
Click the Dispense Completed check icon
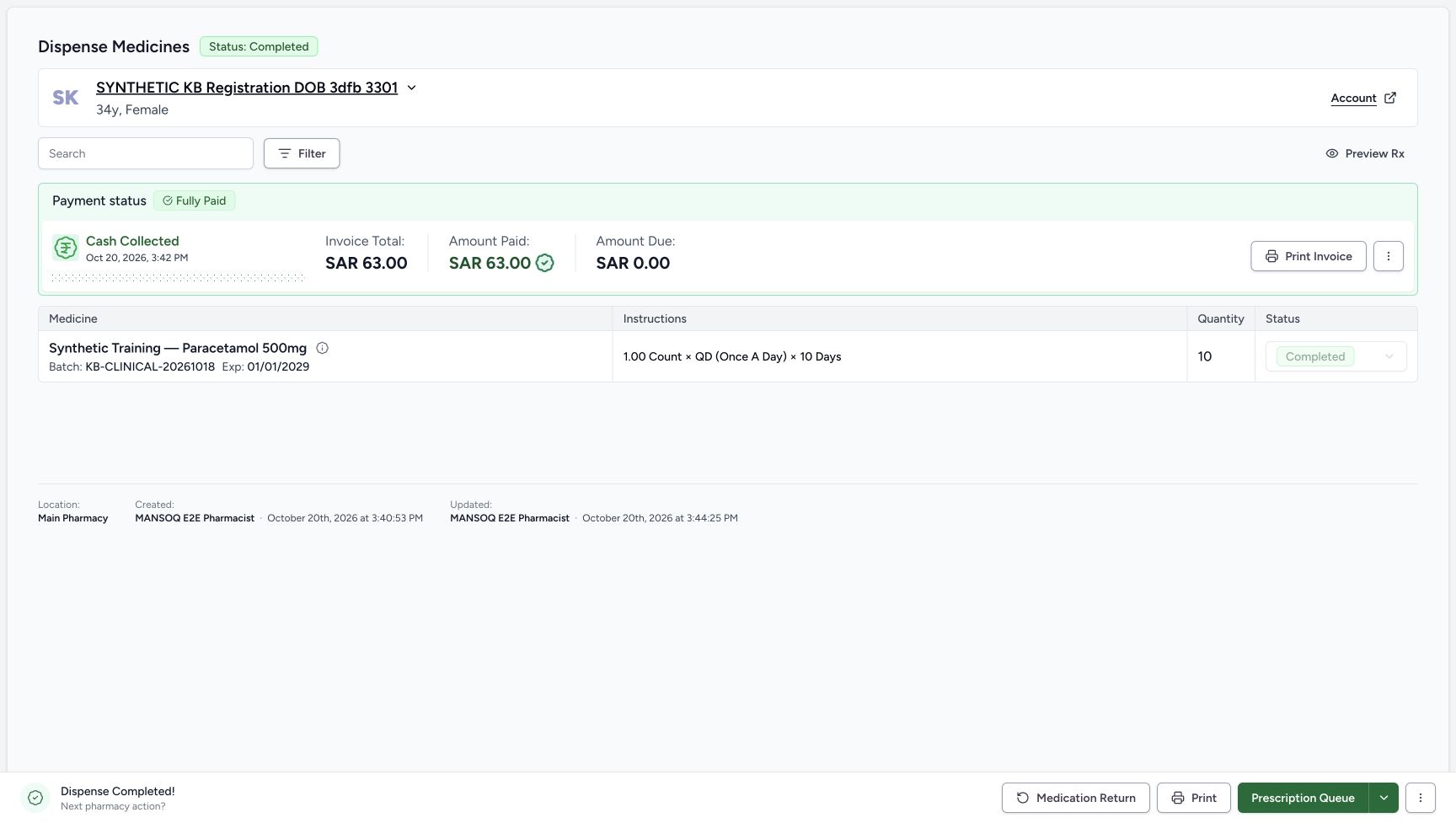pos(35,798)
